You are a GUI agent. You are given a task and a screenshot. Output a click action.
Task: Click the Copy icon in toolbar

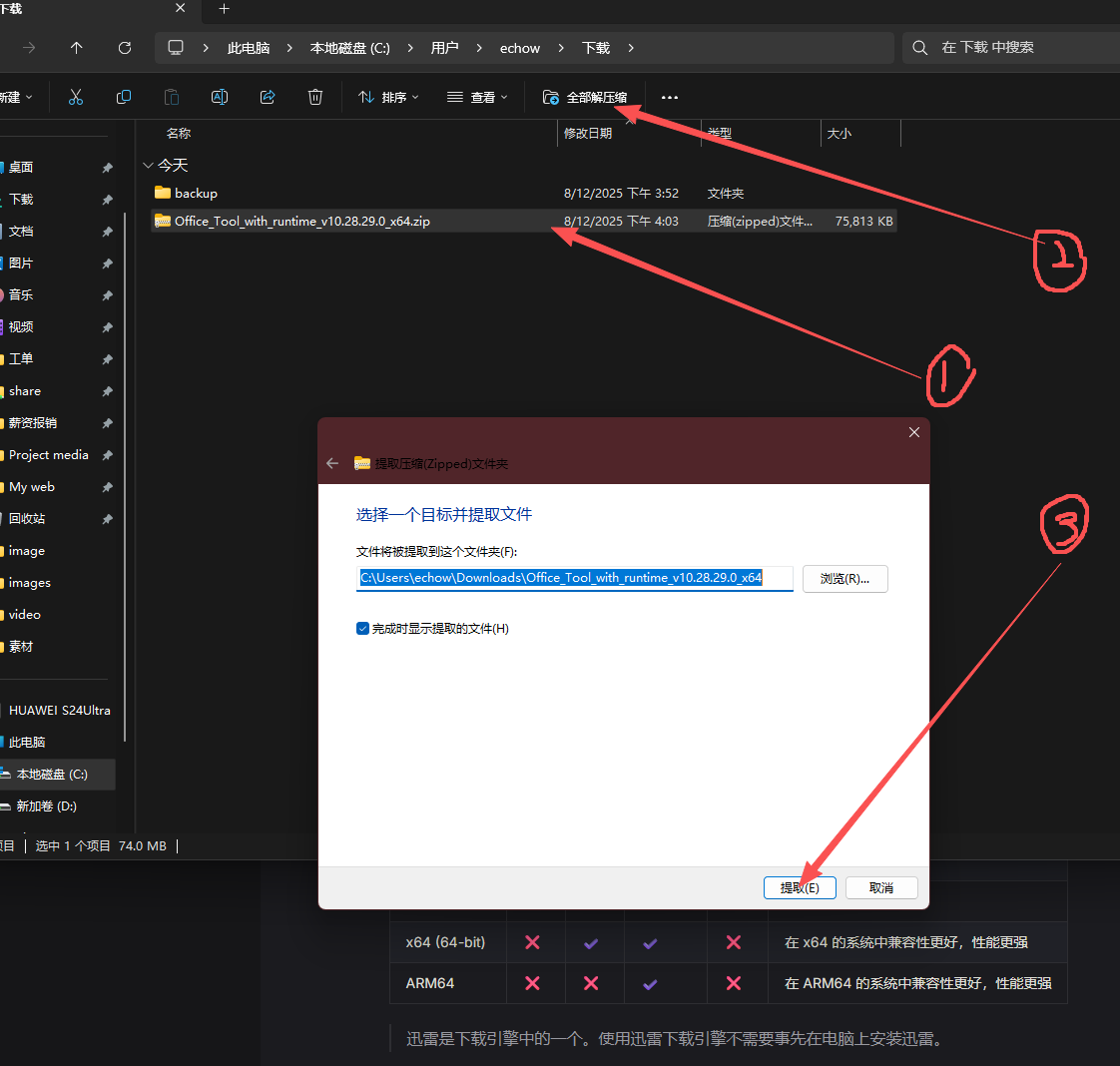pos(124,97)
